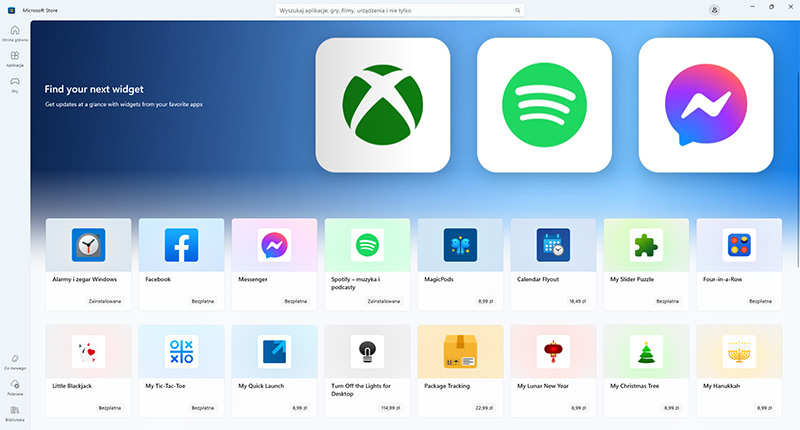Click the My Tic-Tac-Toe app icon
This screenshot has height=430, width=800.
pyautogui.click(x=181, y=351)
